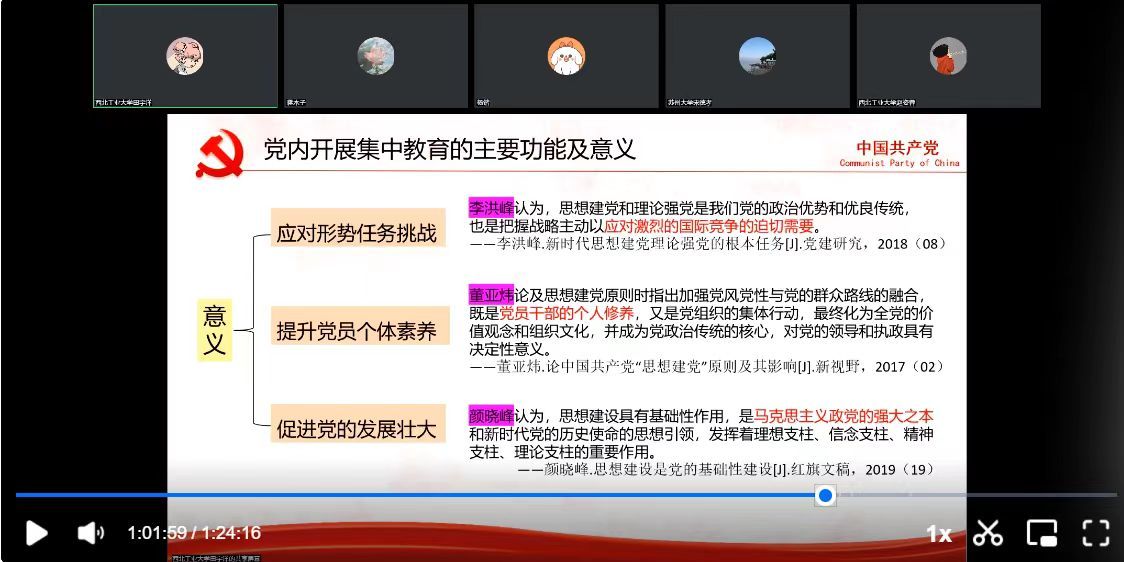Enable picture-in-picture mode
Screen dimensions: 1124x562
coord(1042,533)
